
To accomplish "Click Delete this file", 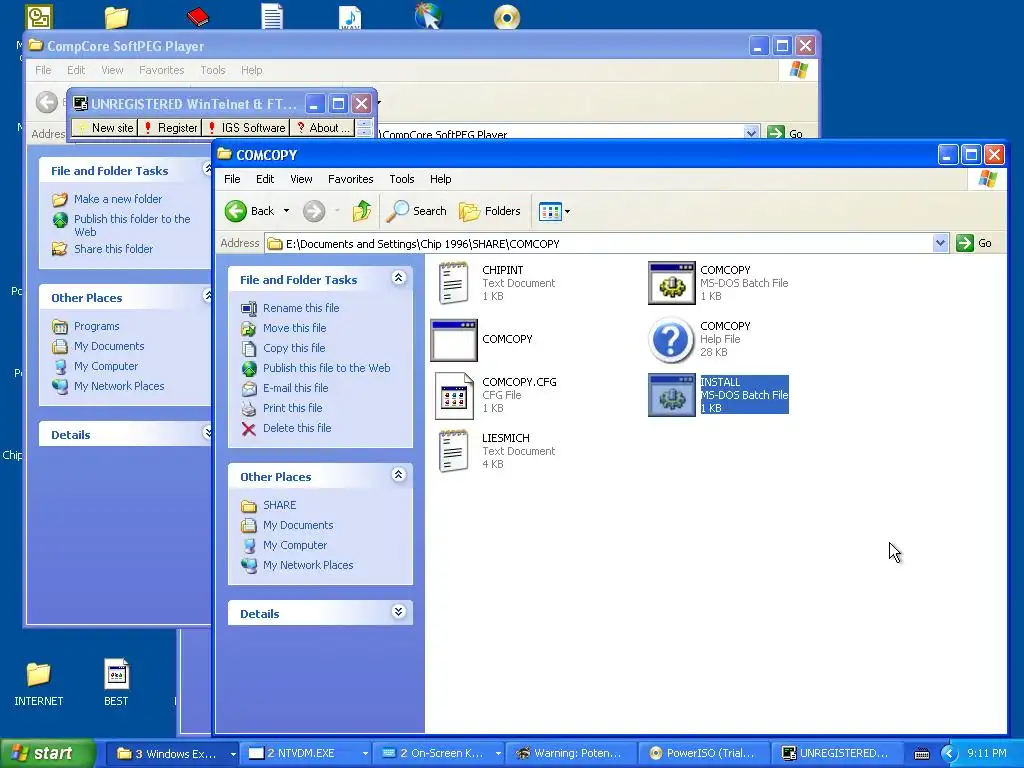I will 297,428.
